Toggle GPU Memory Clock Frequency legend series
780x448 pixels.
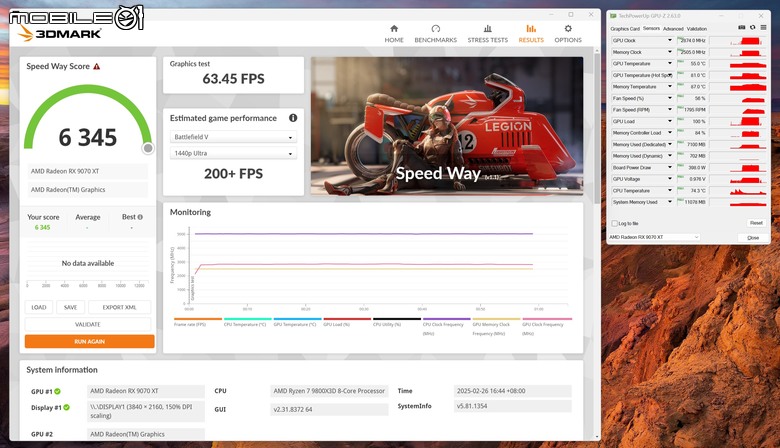[x=496, y=326]
